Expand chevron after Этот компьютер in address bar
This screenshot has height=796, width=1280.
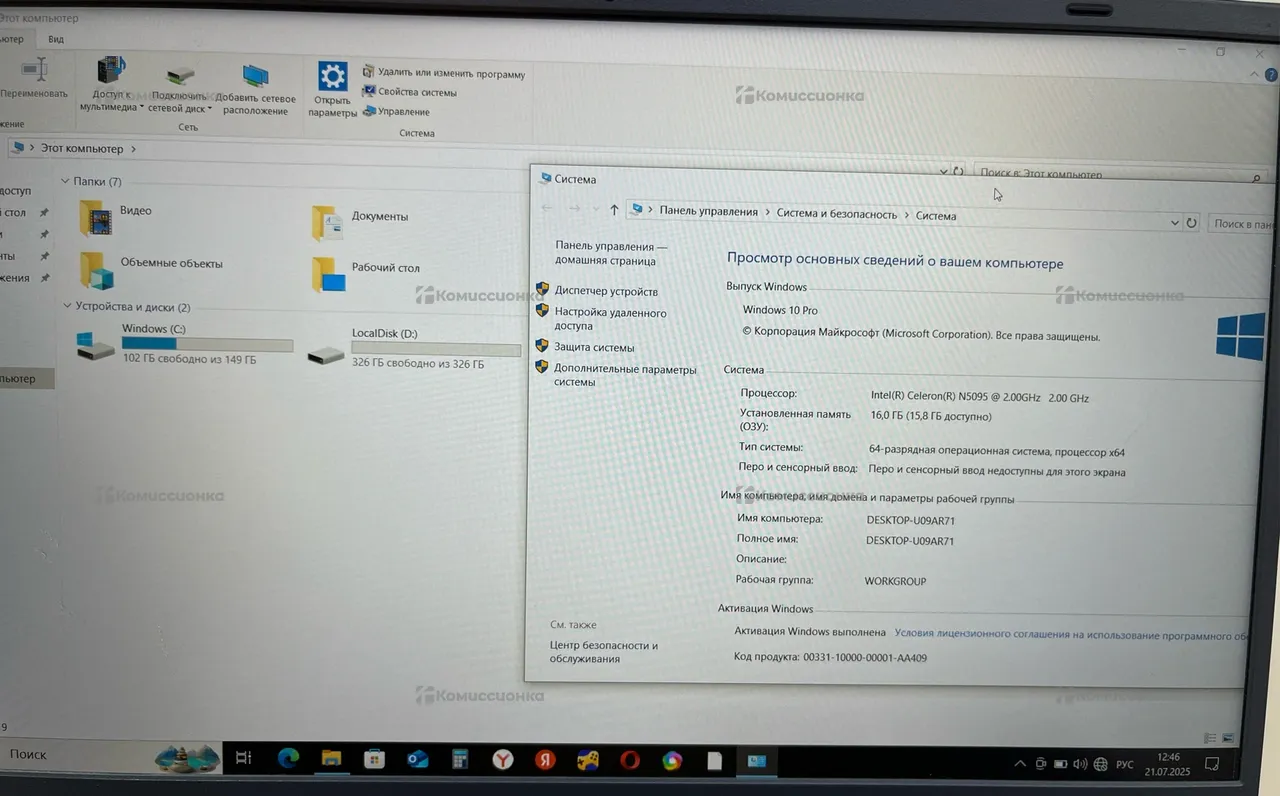[133, 149]
